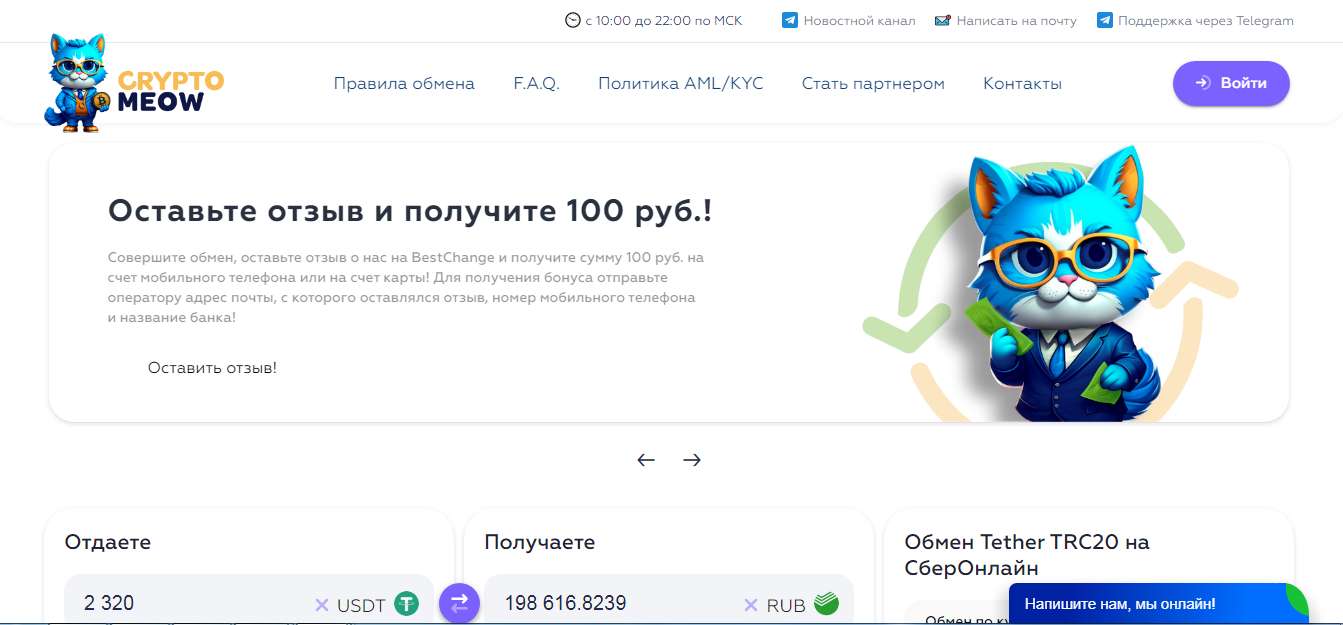Clear the USDT amount with the X icon
The width and height of the screenshot is (1343, 625).
tap(322, 605)
